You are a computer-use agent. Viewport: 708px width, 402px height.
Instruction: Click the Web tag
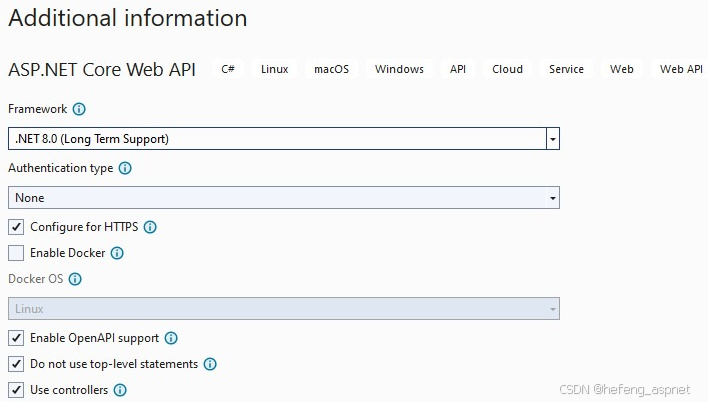click(622, 69)
